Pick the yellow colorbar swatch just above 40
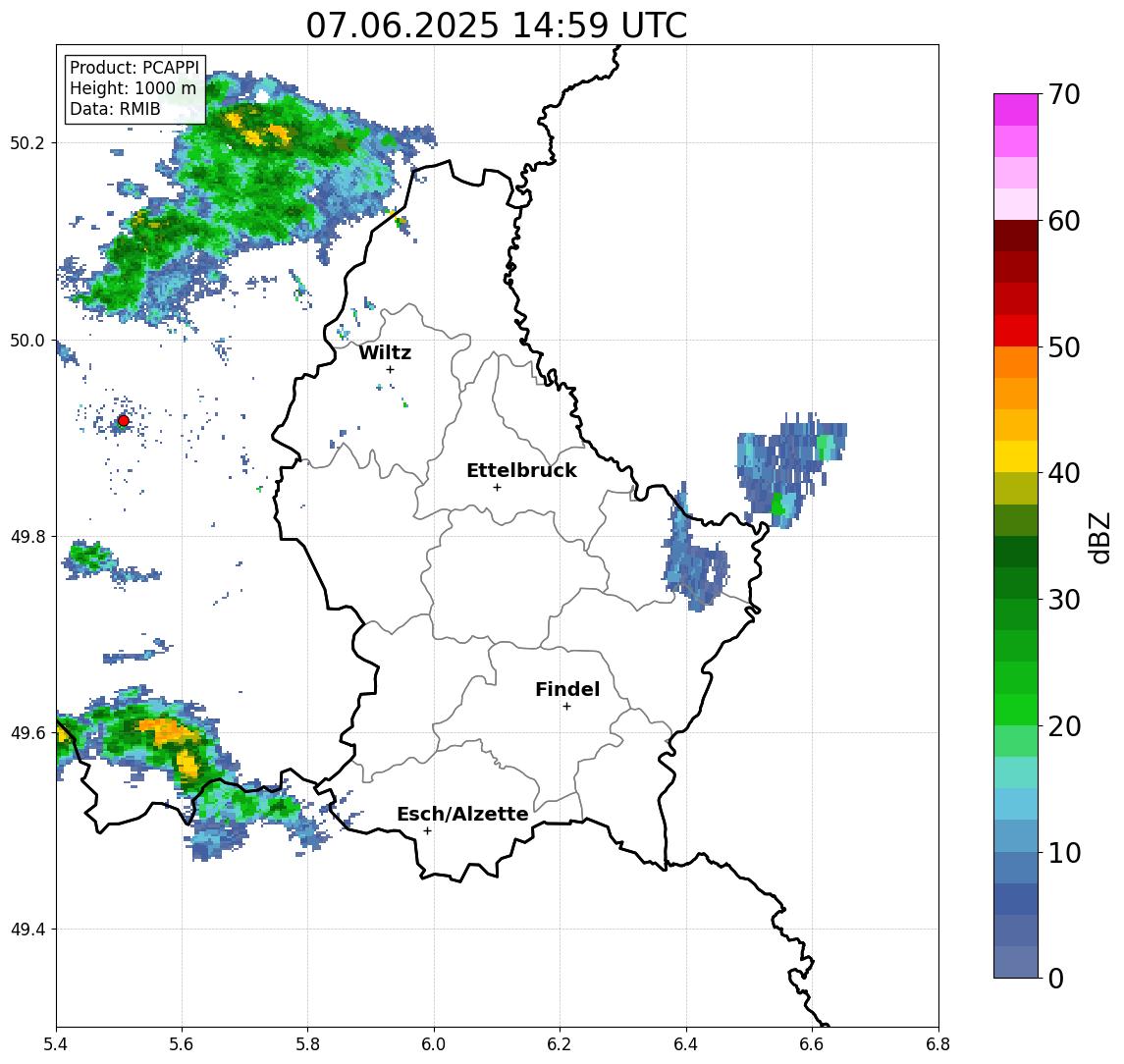 click(1016, 456)
